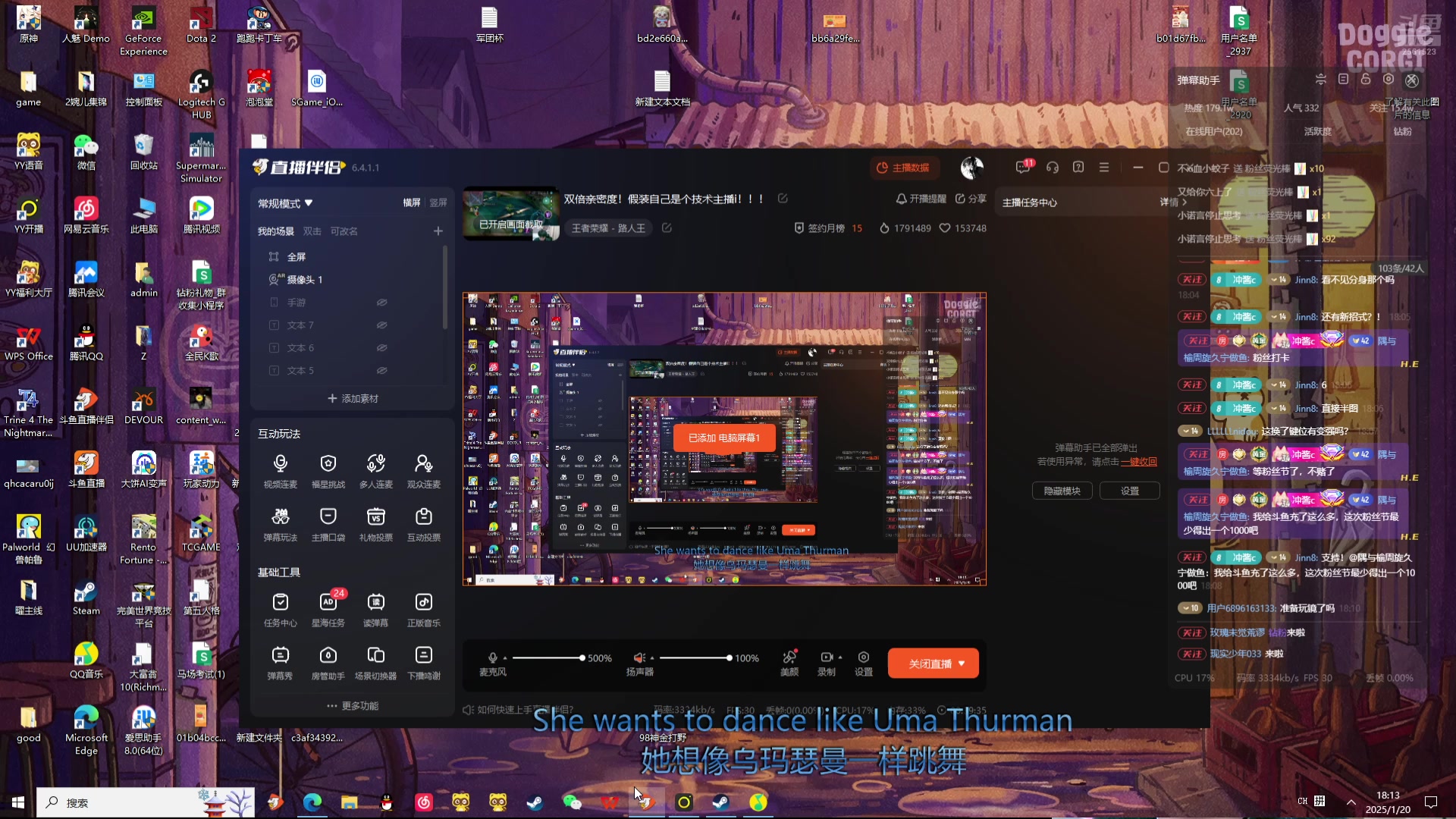The width and height of the screenshot is (1456, 819).
Task: Click stream cover thumbnail 已开启画面截取
Action: 510,213
